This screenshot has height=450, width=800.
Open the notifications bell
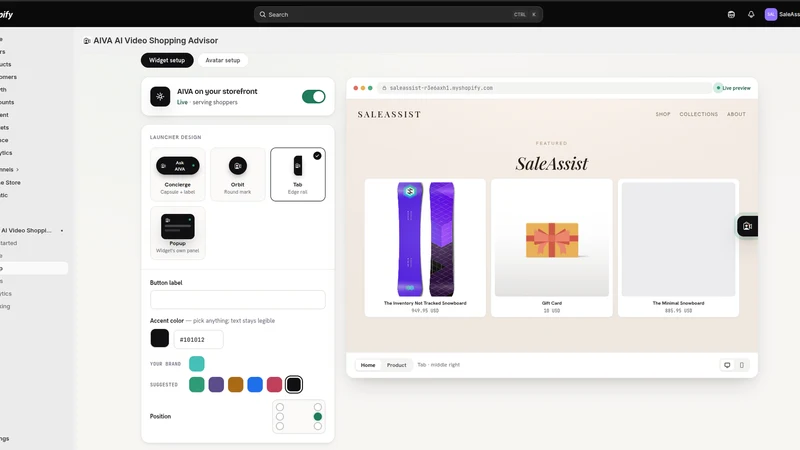pos(751,14)
